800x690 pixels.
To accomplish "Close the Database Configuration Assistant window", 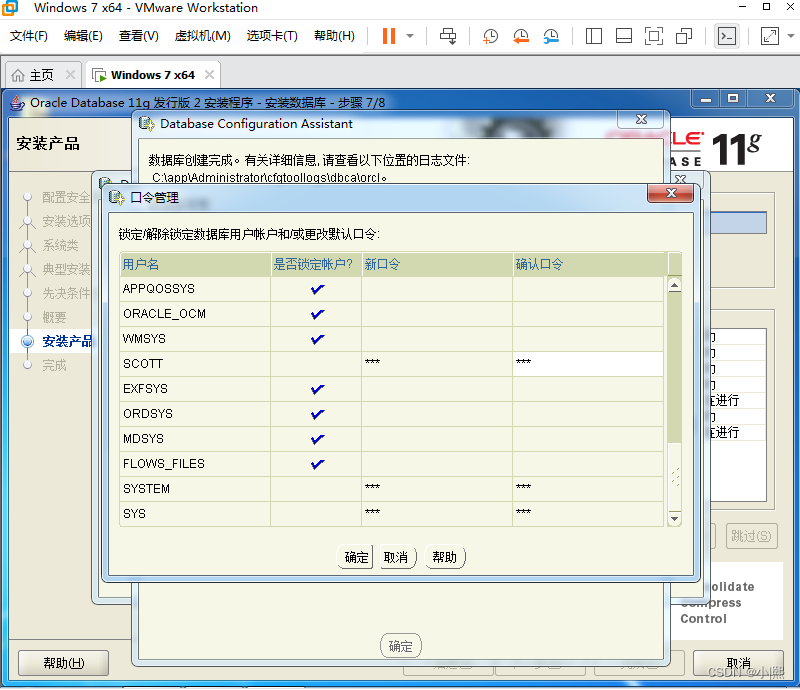I will click(x=641, y=119).
